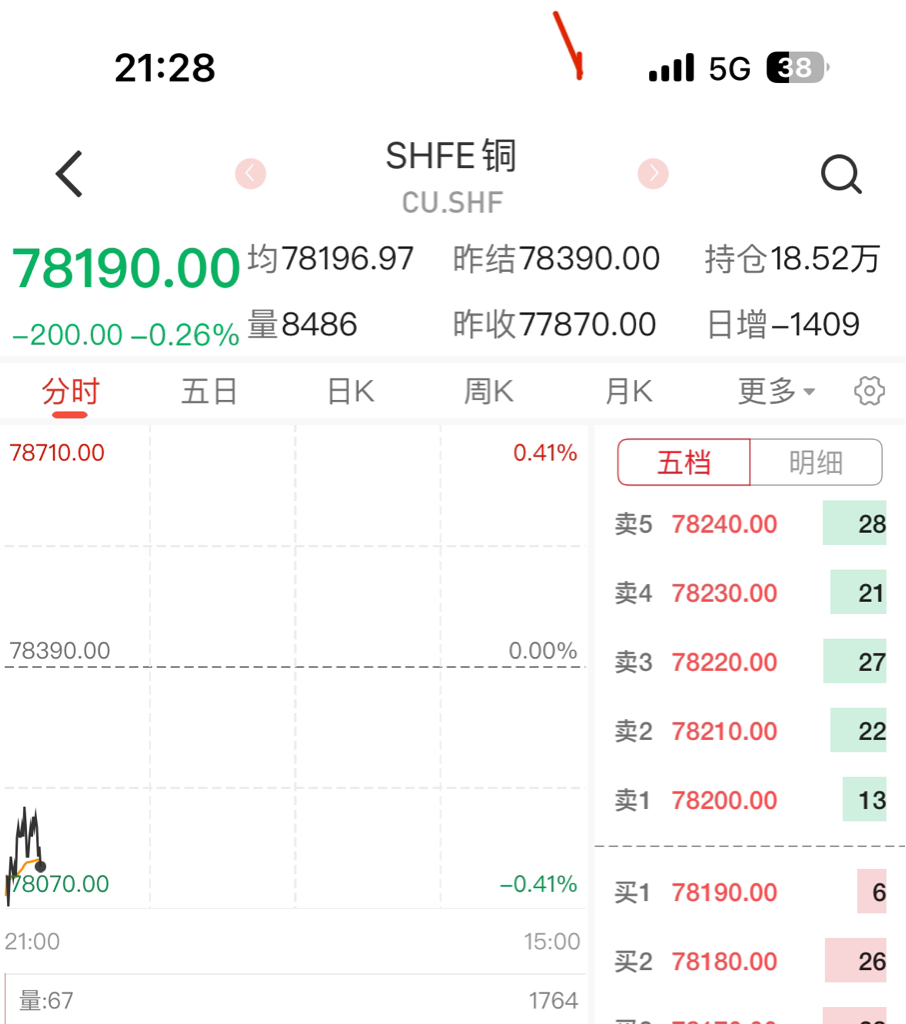Viewport: 906px width, 1024px height.
Task: Tap the 买1 price 78190.00 row
Action: click(750, 892)
